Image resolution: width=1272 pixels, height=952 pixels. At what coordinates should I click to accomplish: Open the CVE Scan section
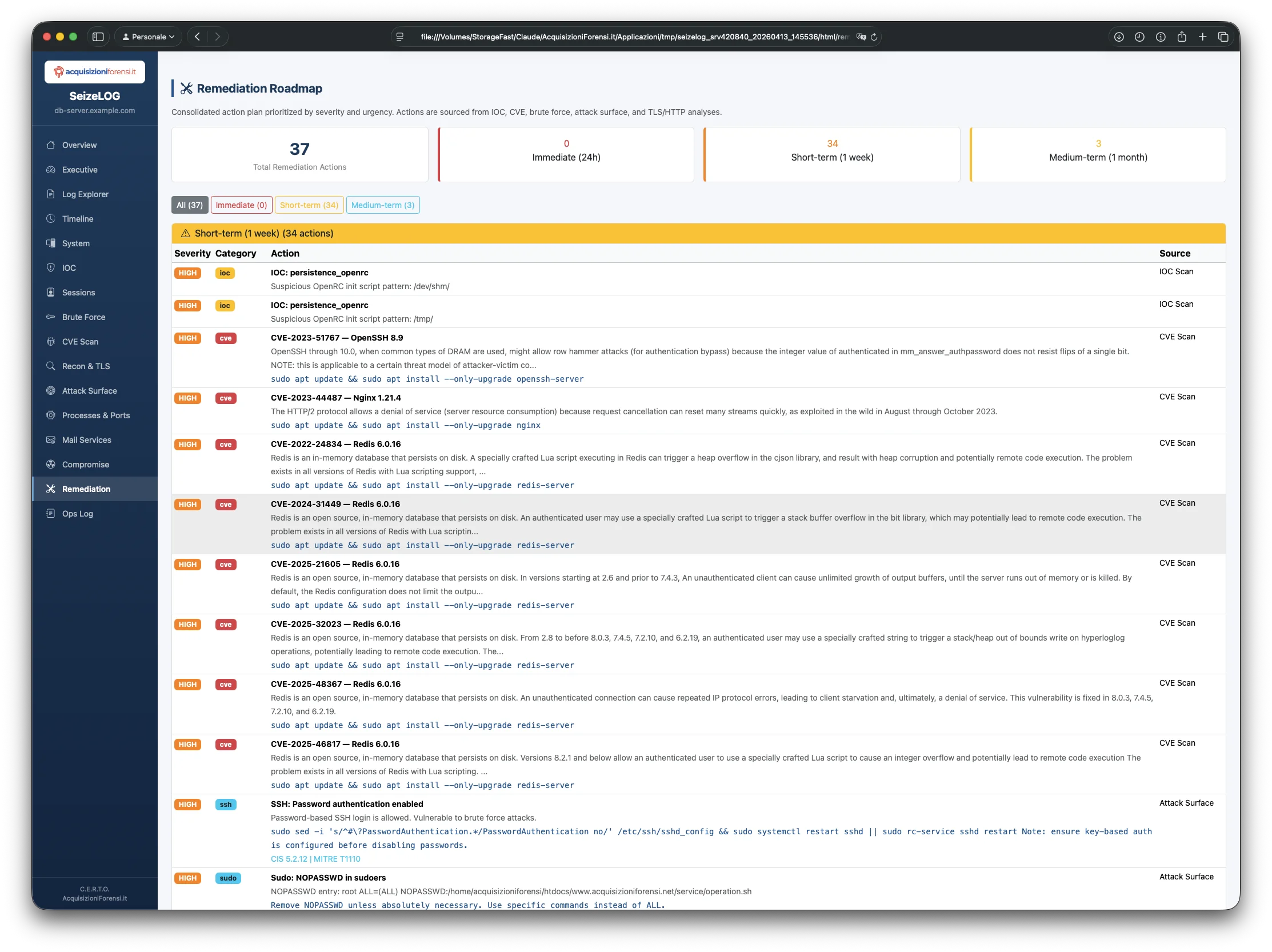pyautogui.click(x=80, y=342)
